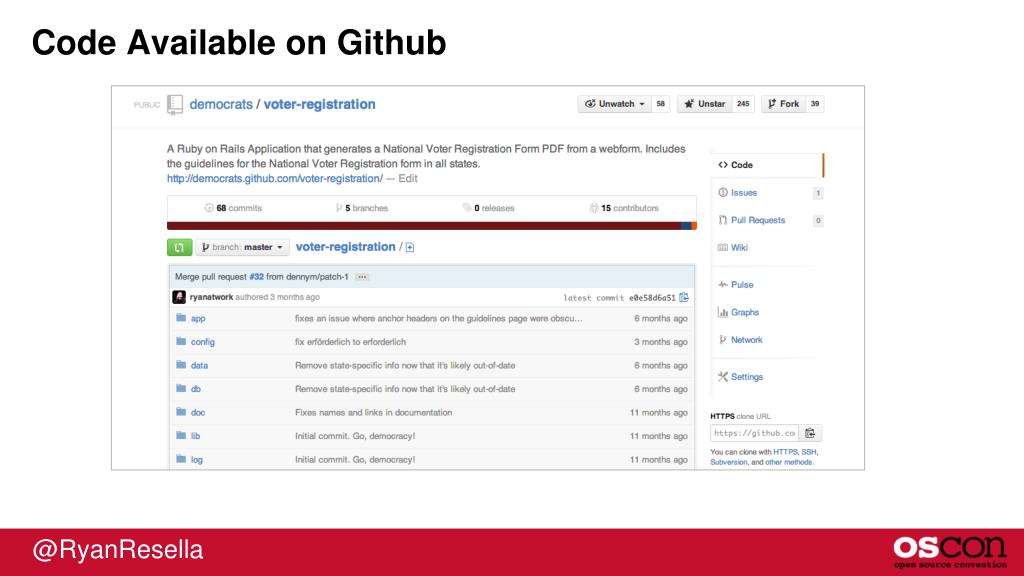Click the democrats owner link

click(x=221, y=104)
